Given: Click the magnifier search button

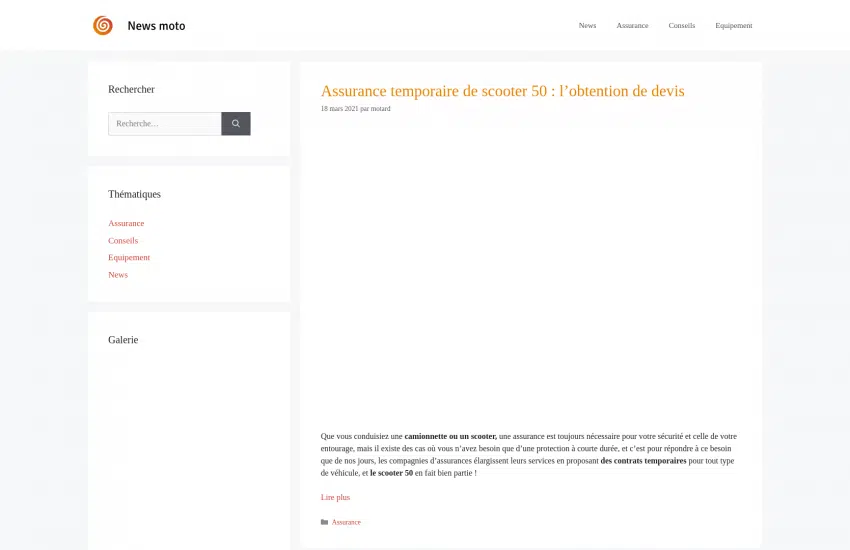Looking at the screenshot, I should tap(236, 124).
